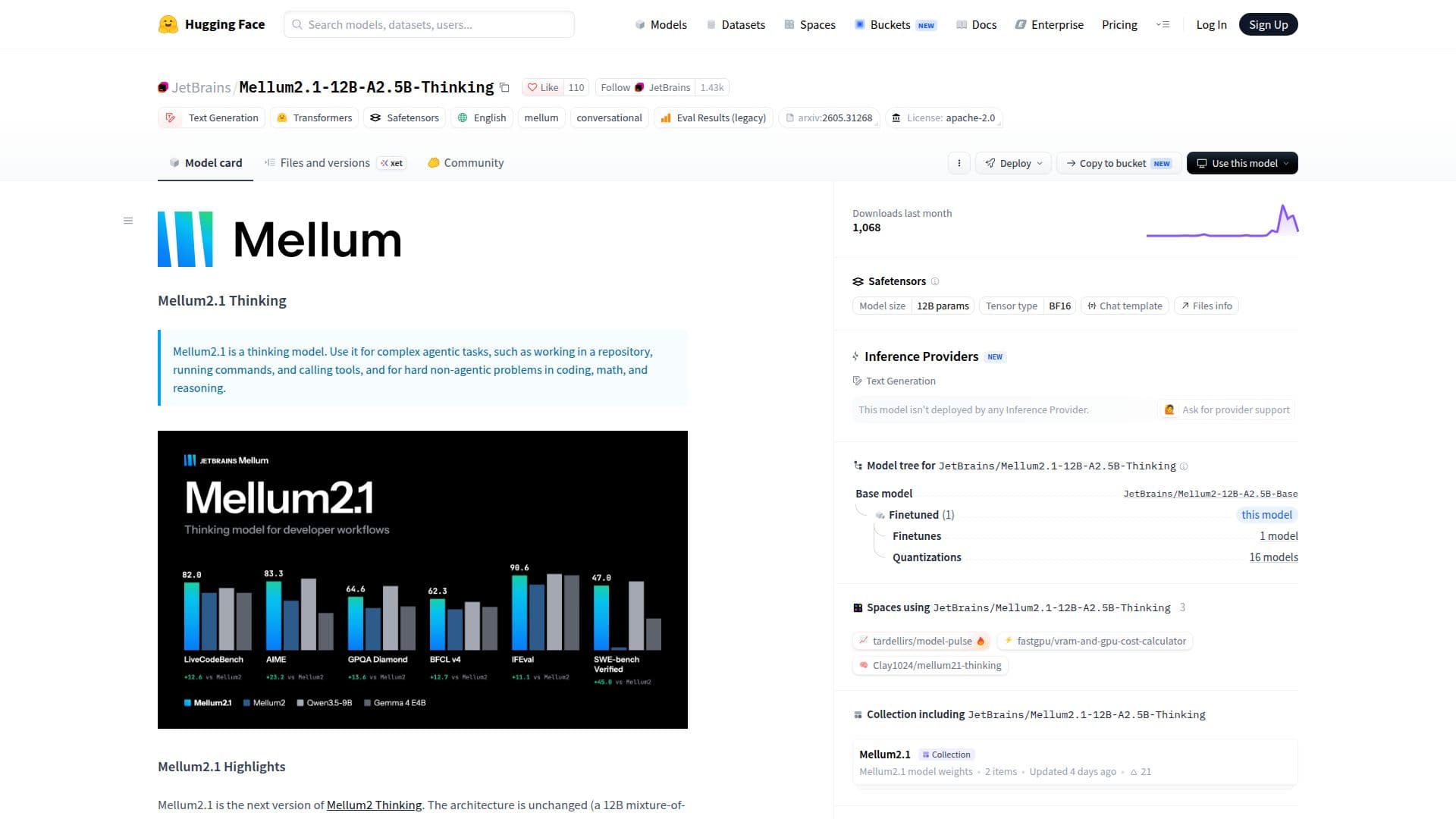Screen dimensions: 1456x819
Task: Open the Finetunes 1 model list
Action: coord(1279,536)
